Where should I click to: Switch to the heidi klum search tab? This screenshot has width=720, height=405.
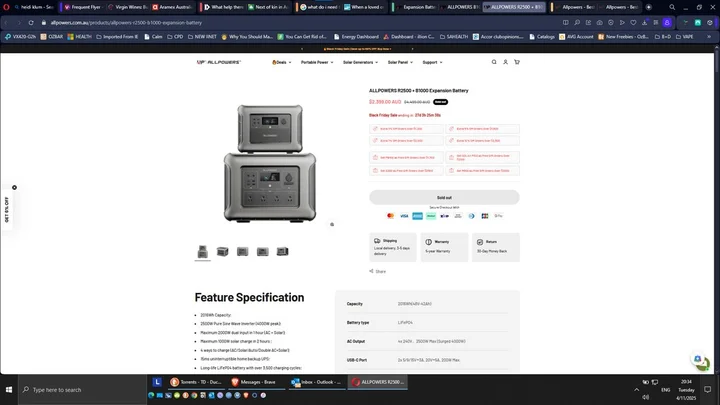click(x=35, y=7)
